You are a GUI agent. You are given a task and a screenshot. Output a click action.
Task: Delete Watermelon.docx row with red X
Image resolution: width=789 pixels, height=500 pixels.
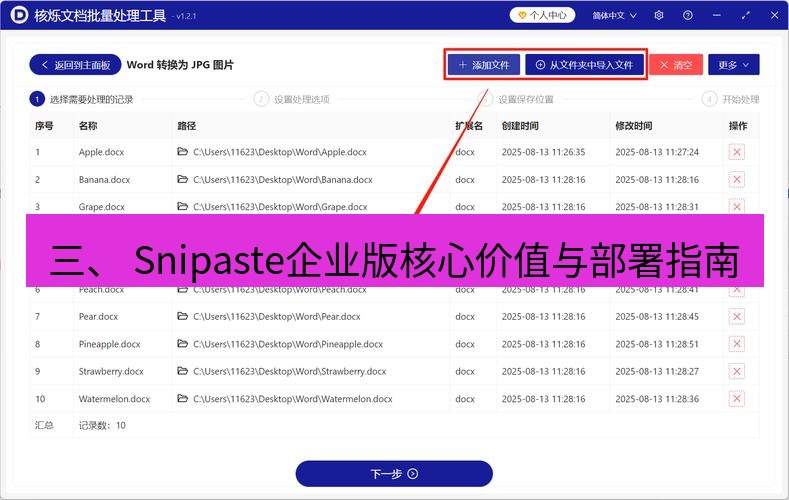(x=736, y=399)
